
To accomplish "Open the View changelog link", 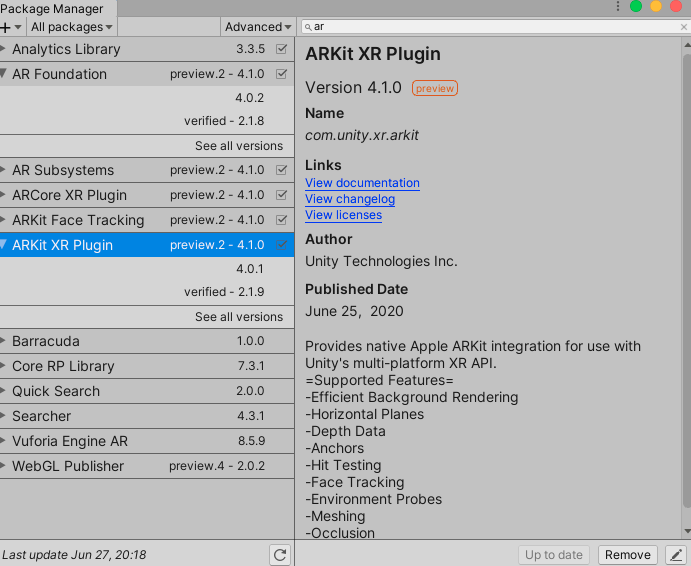I will [350, 199].
